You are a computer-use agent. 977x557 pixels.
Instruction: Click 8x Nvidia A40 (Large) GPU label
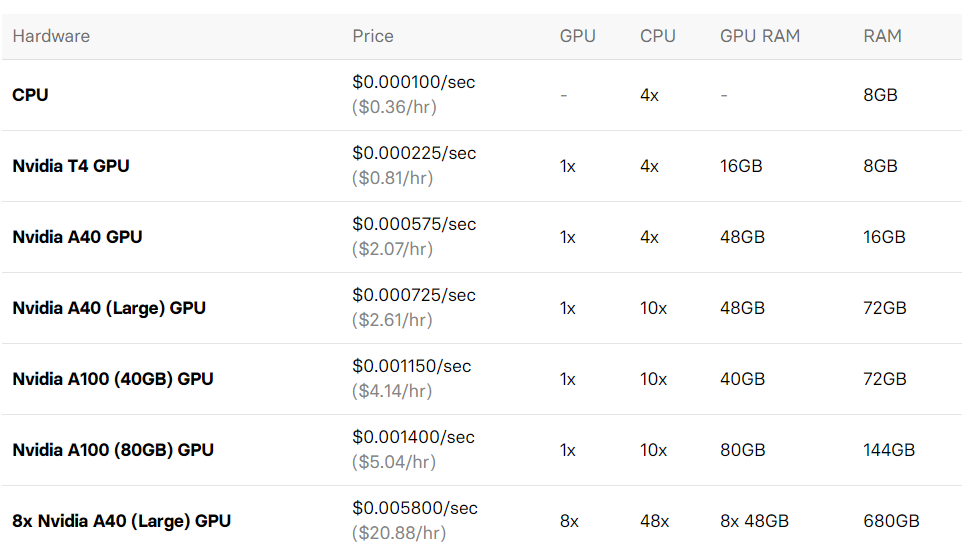121,521
